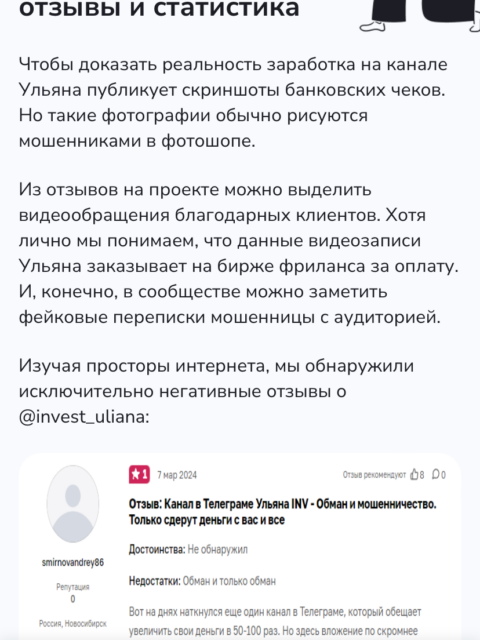The image size is (480, 640).
Task: Click the paragraph about видеообращения благодарных клиентов
Action: pyautogui.click(x=239, y=253)
